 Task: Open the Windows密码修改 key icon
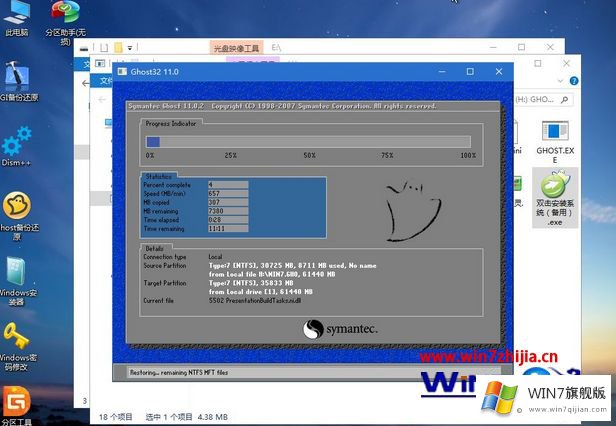point(17,347)
